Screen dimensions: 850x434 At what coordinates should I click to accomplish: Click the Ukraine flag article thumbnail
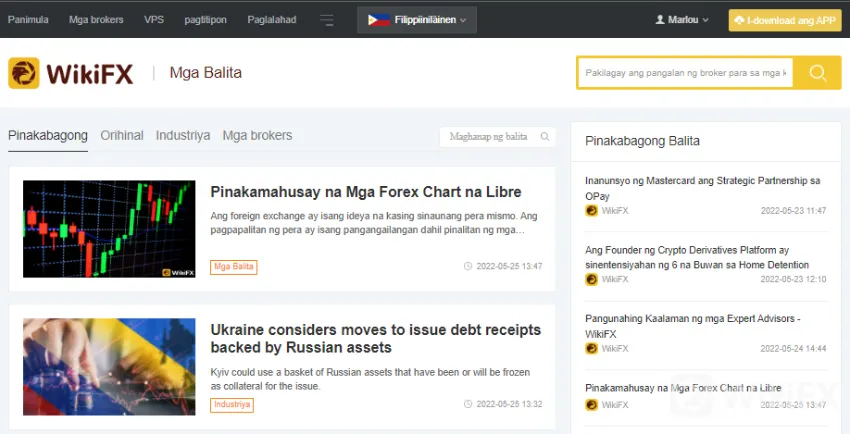coord(109,367)
